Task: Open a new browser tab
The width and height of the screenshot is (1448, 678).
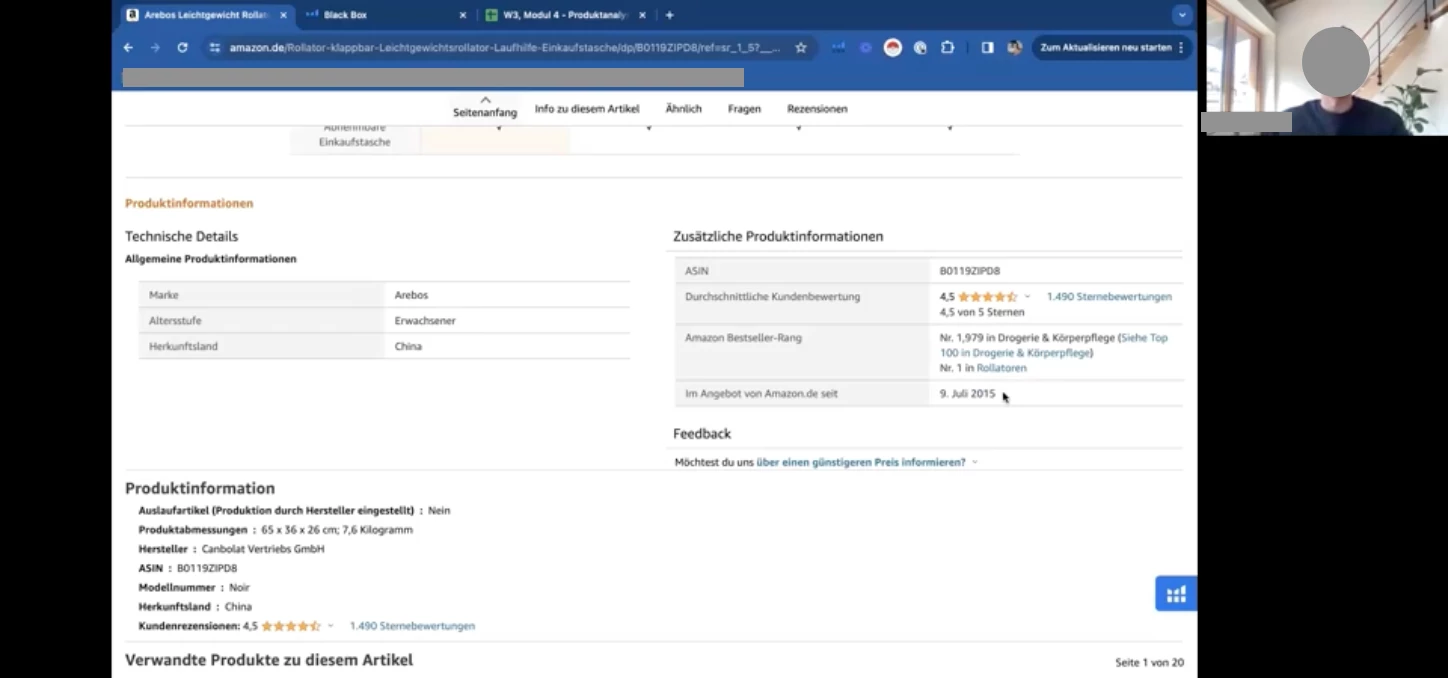Action: (669, 15)
